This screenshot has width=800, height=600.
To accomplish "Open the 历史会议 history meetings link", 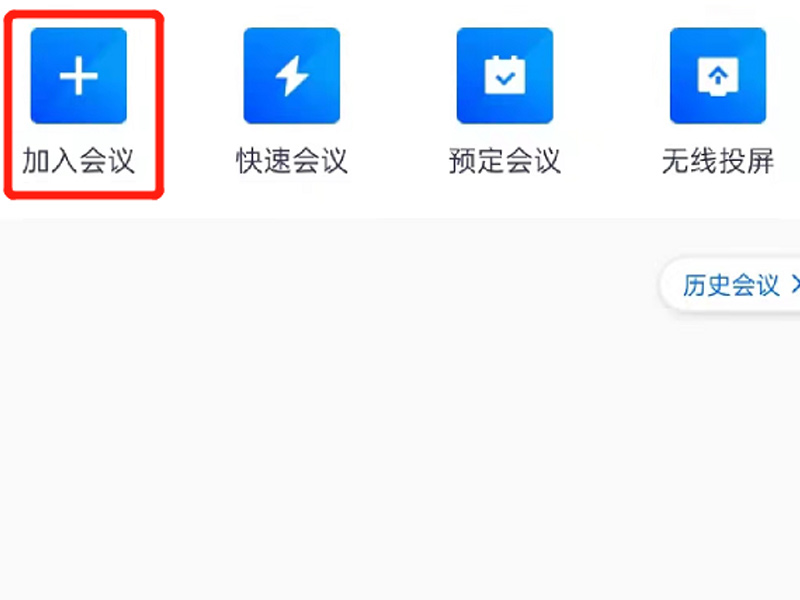I will pos(731,285).
